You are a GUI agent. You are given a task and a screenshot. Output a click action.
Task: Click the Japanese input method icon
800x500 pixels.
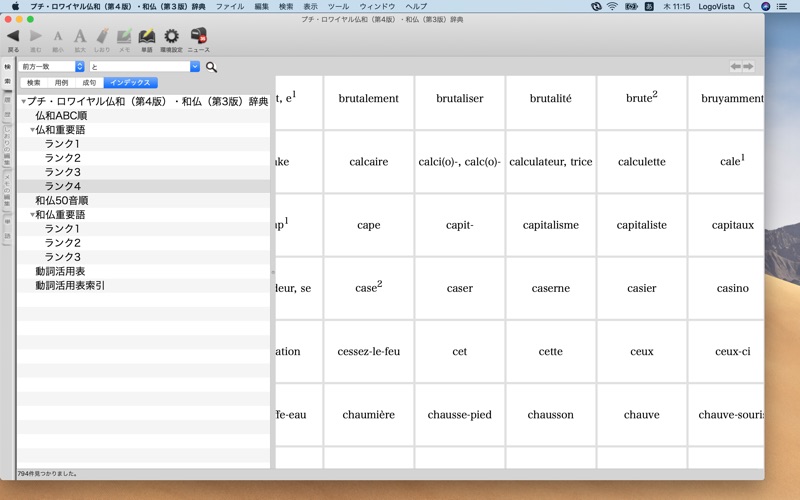coord(649,6)
